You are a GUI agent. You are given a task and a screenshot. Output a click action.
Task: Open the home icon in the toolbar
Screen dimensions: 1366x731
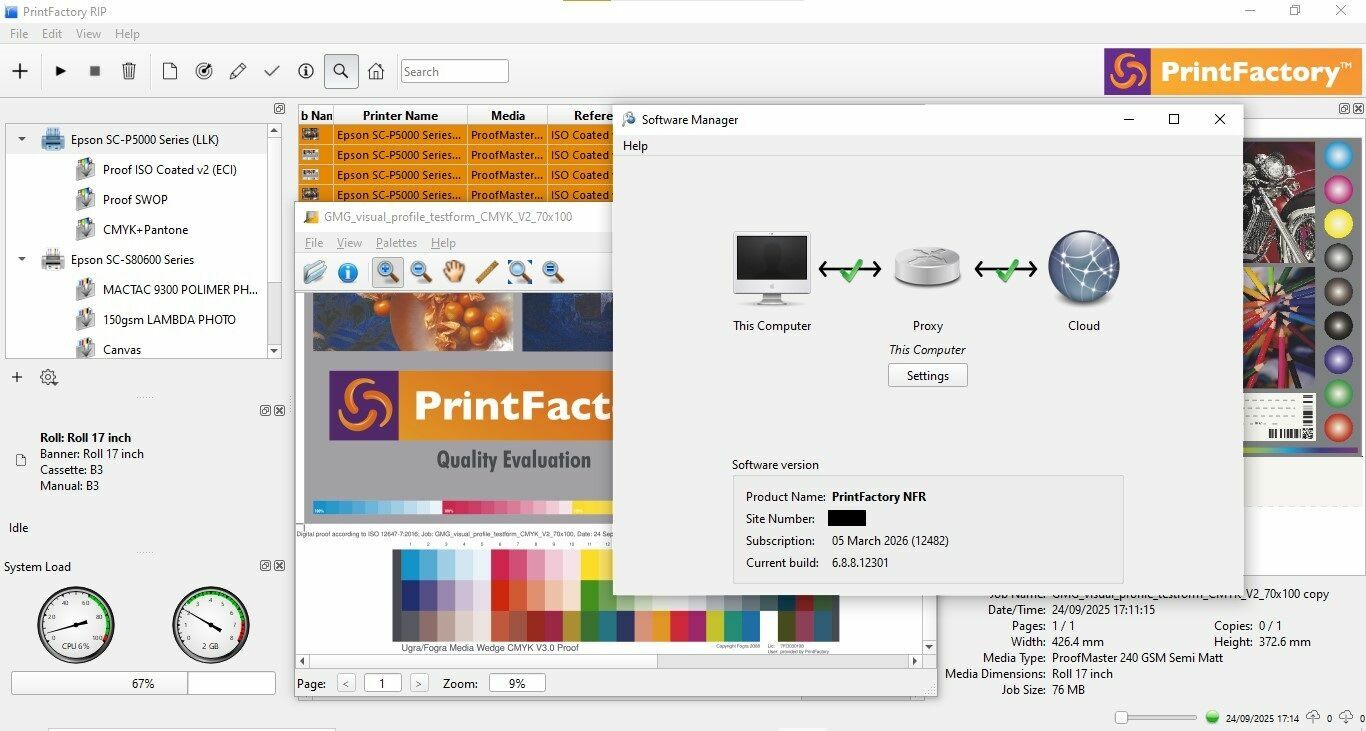376,71
